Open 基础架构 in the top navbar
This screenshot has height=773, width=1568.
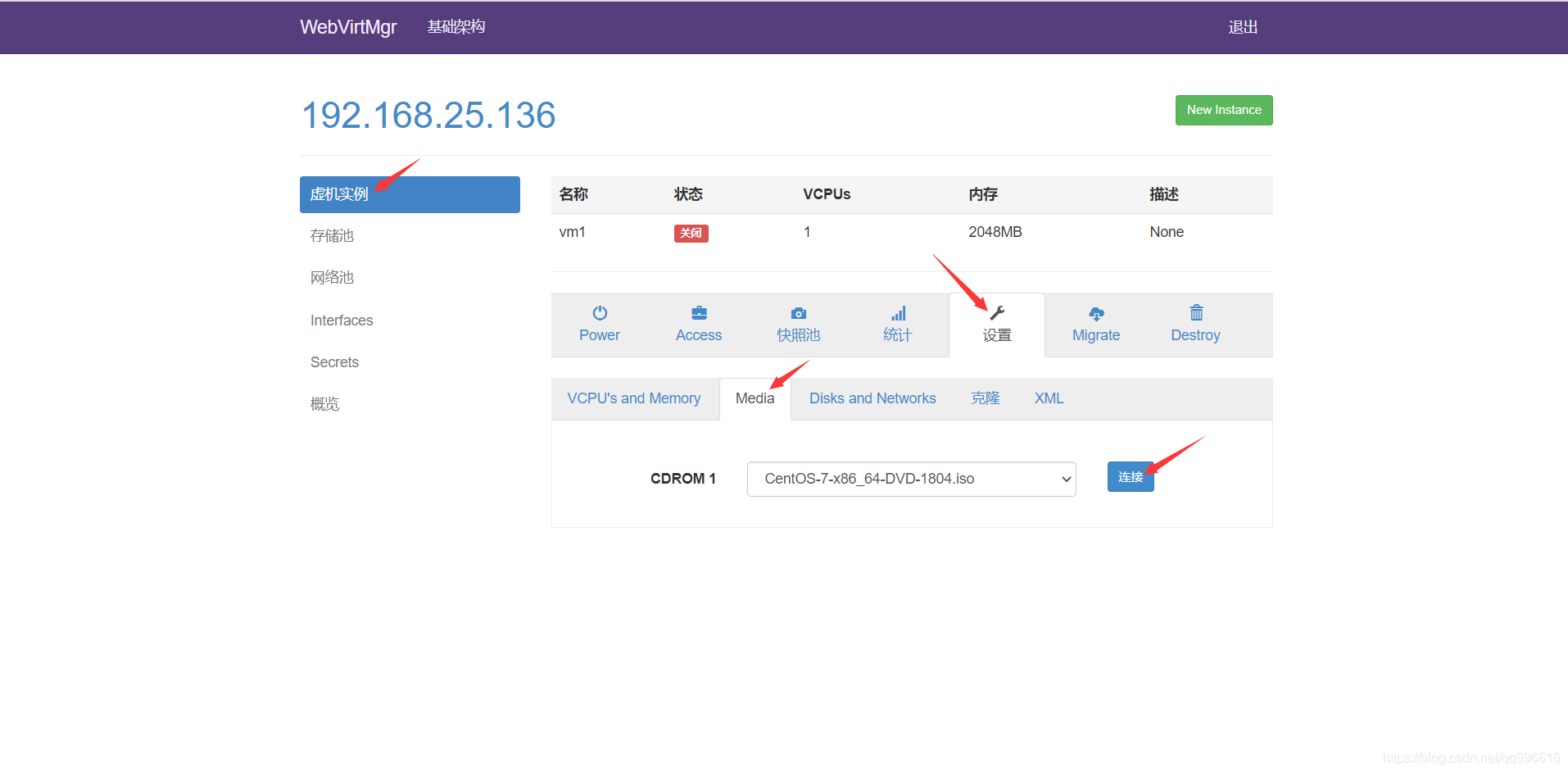click(456, 27)
